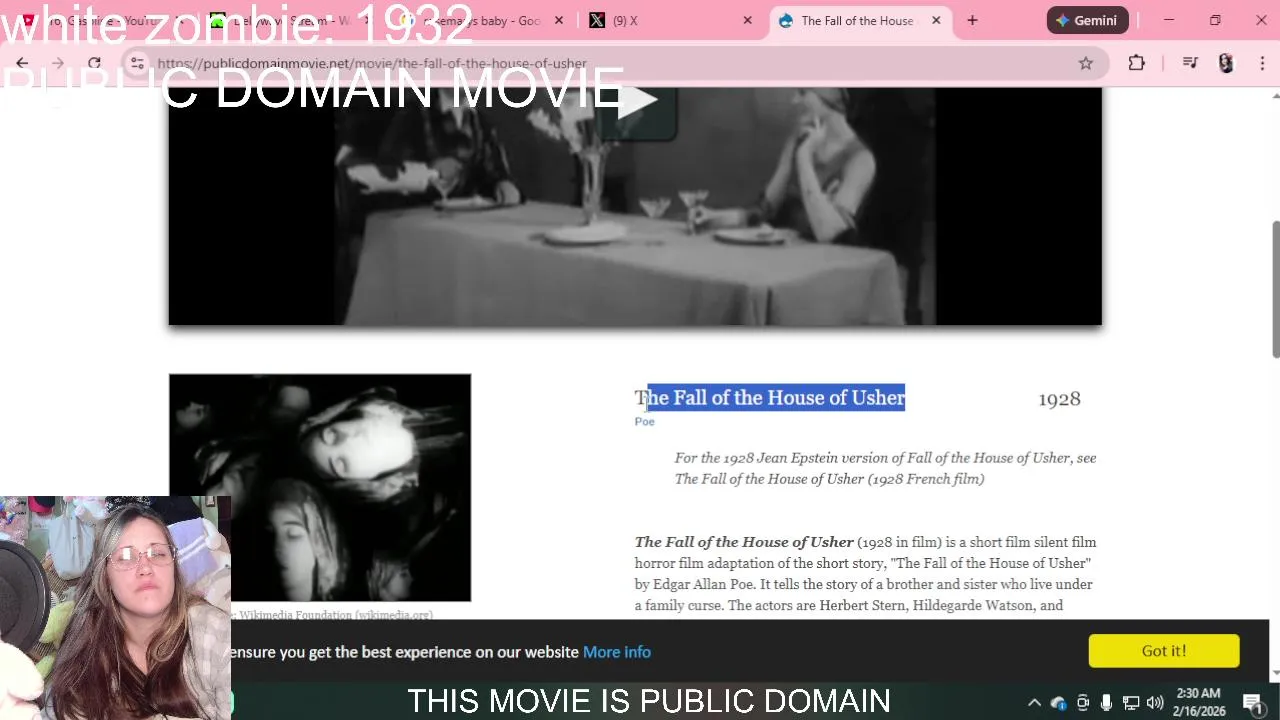Screen dimensions: 1280x720
Task: Click the italic note about Jean Epstein version
Action: (885, 468)
